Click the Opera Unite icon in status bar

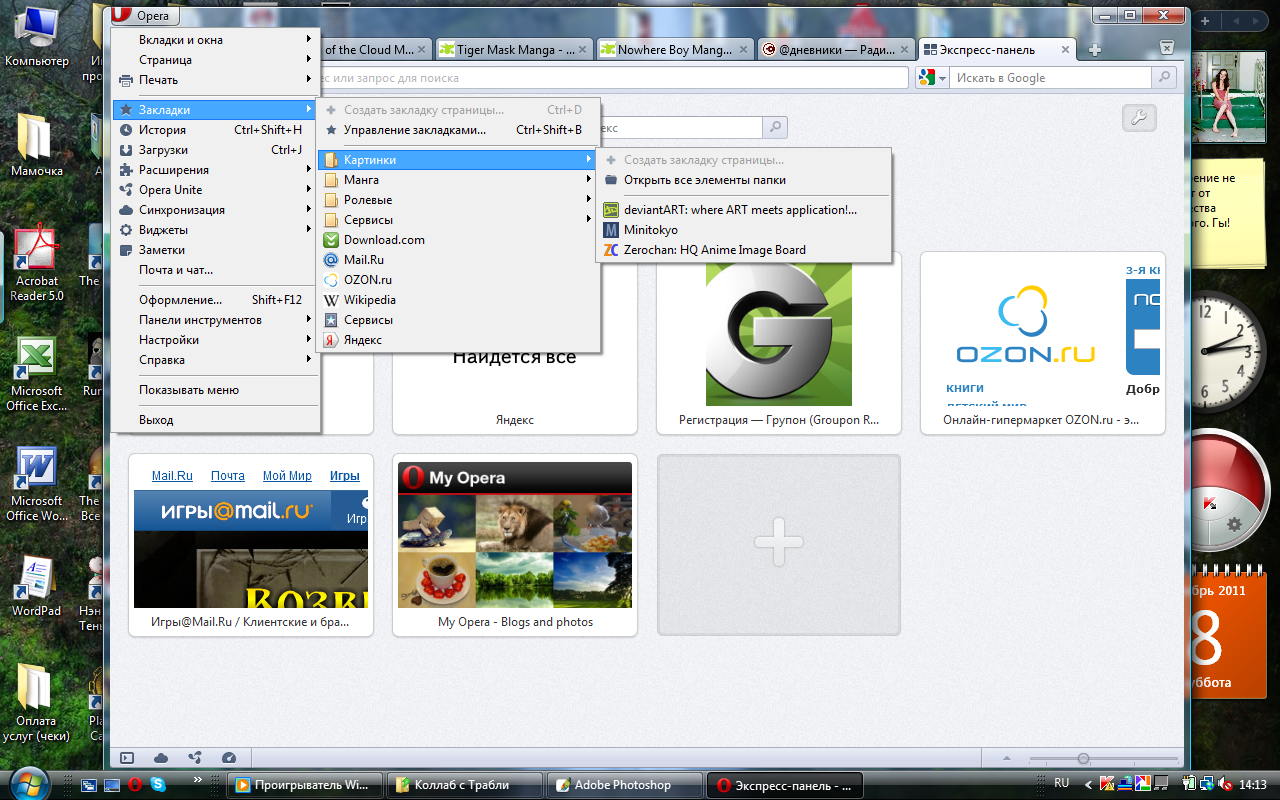[195, 758]
